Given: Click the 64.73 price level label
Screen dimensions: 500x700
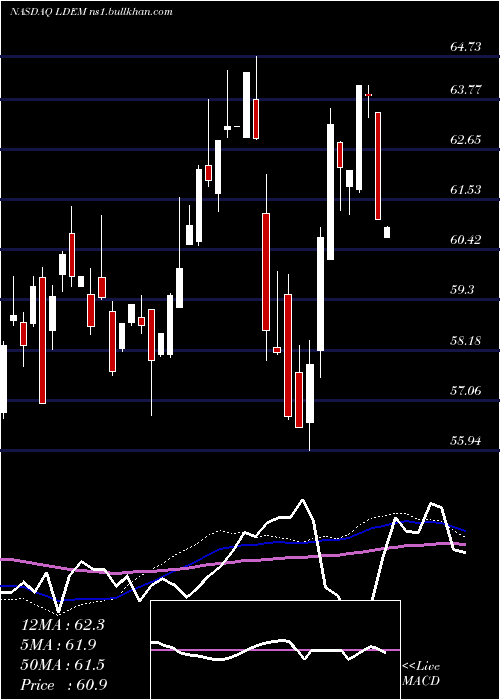Looking at the screenshot, I should pos(466,46).
